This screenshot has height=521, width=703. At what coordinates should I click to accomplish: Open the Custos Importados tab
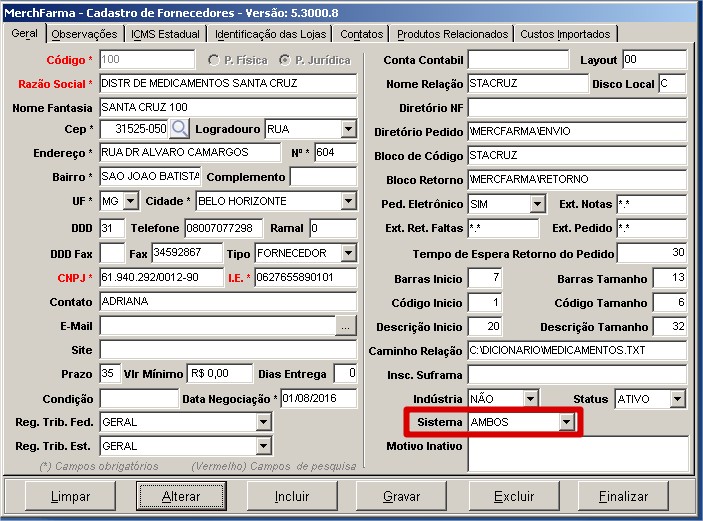pyautogui.click(x=565, y=34)
